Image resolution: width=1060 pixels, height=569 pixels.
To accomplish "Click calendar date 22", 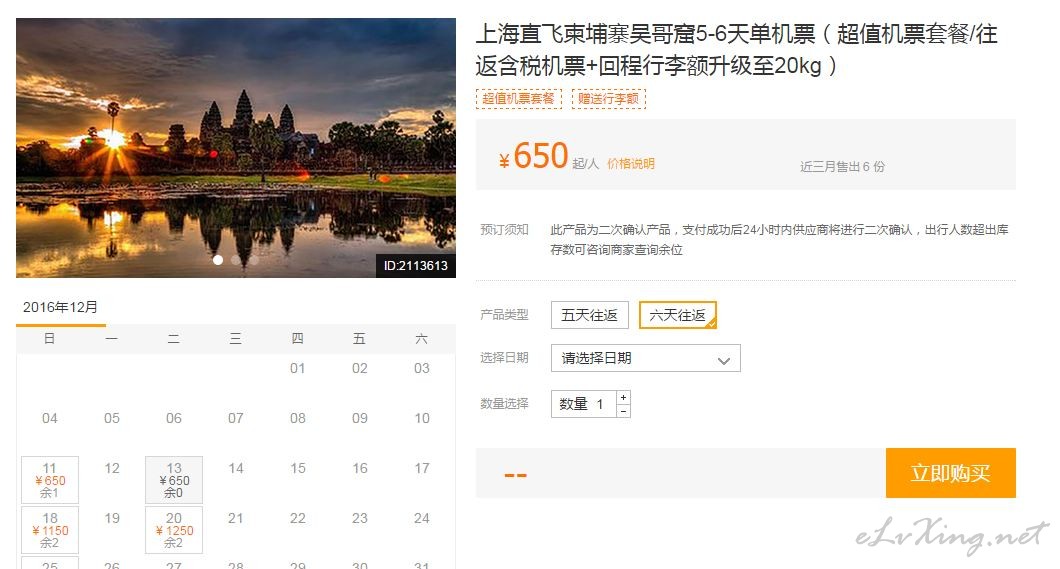I will 297,518.
